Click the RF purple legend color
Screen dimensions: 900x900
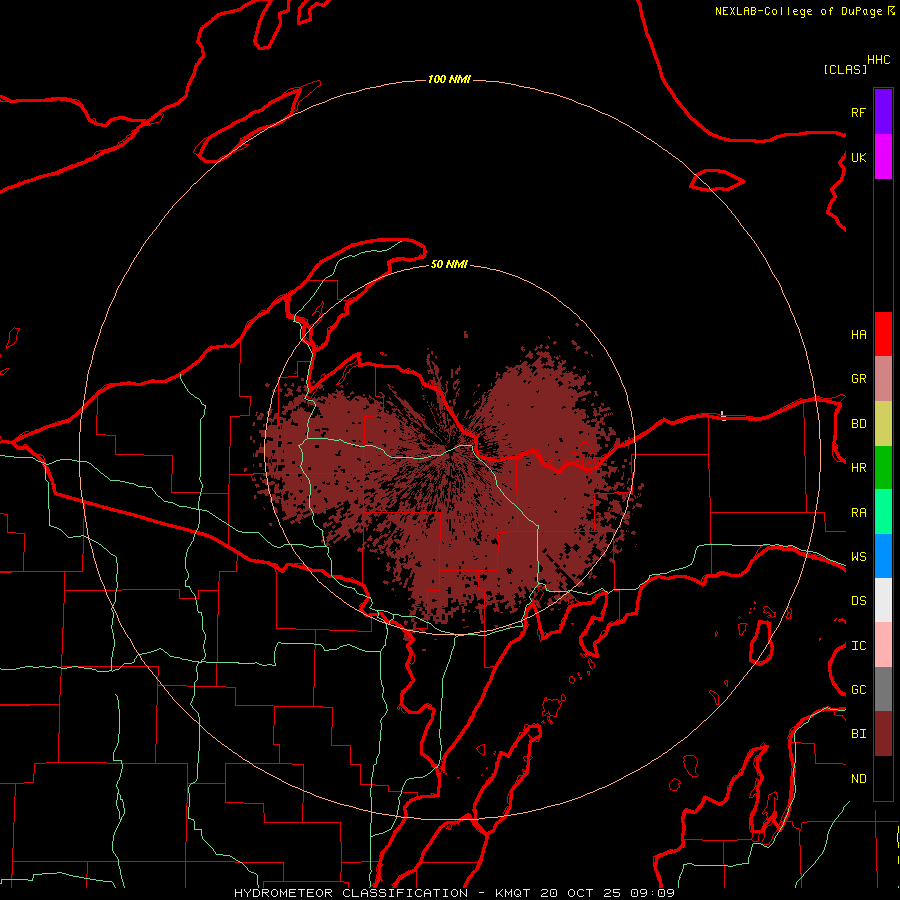pos(883,111)
